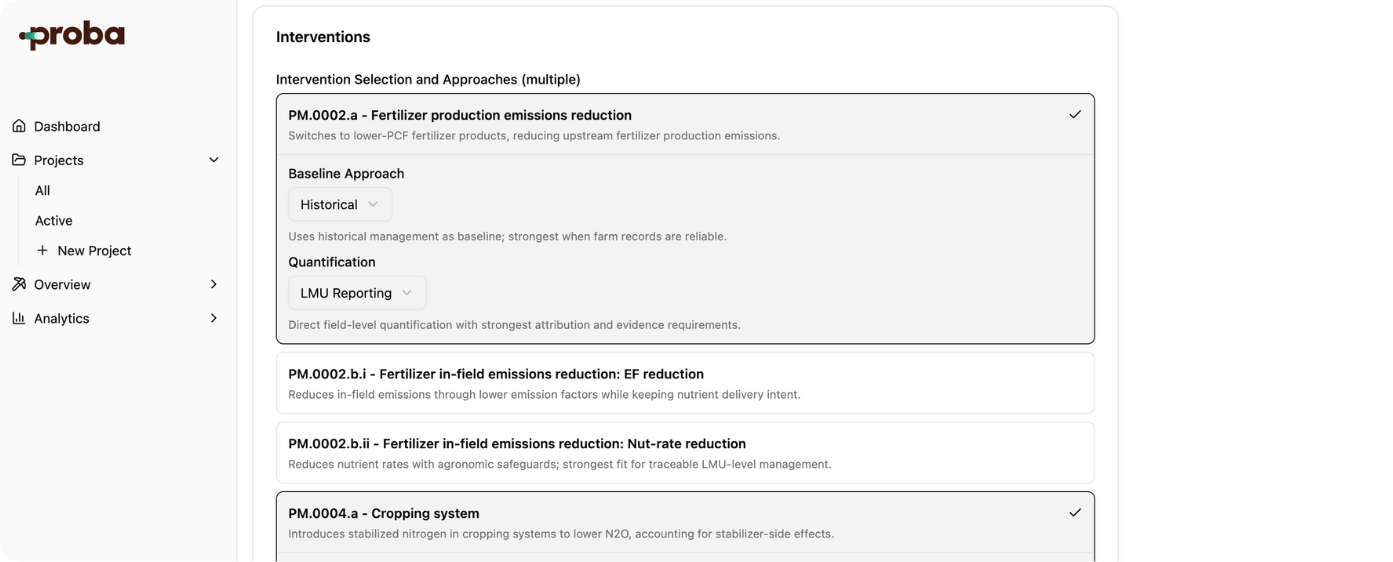Click the Projects folder icon

19,160
